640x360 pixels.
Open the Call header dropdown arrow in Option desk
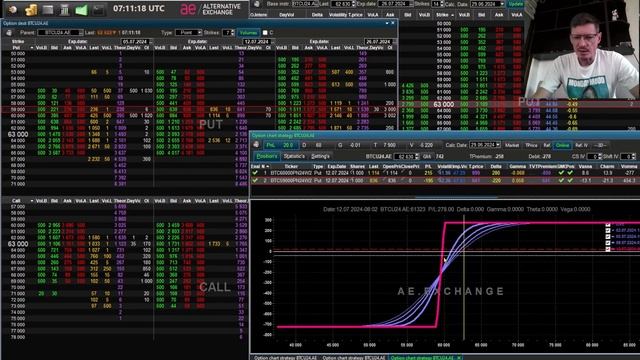coord(31,201)
